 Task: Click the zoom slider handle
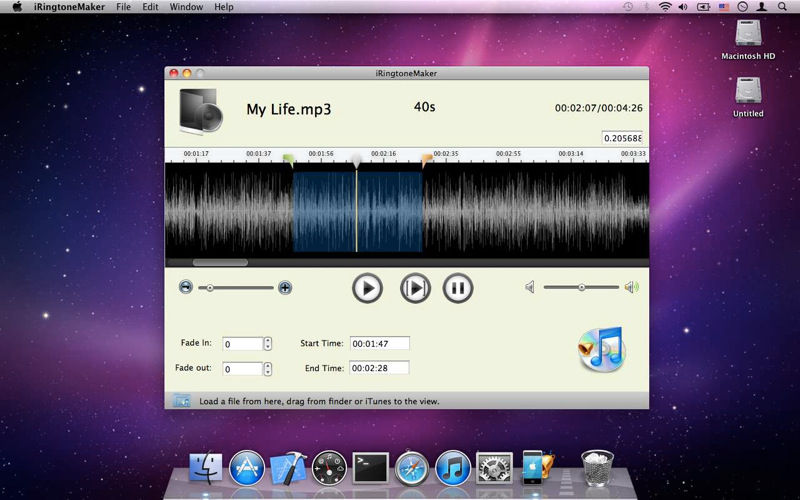click(210, 288)
